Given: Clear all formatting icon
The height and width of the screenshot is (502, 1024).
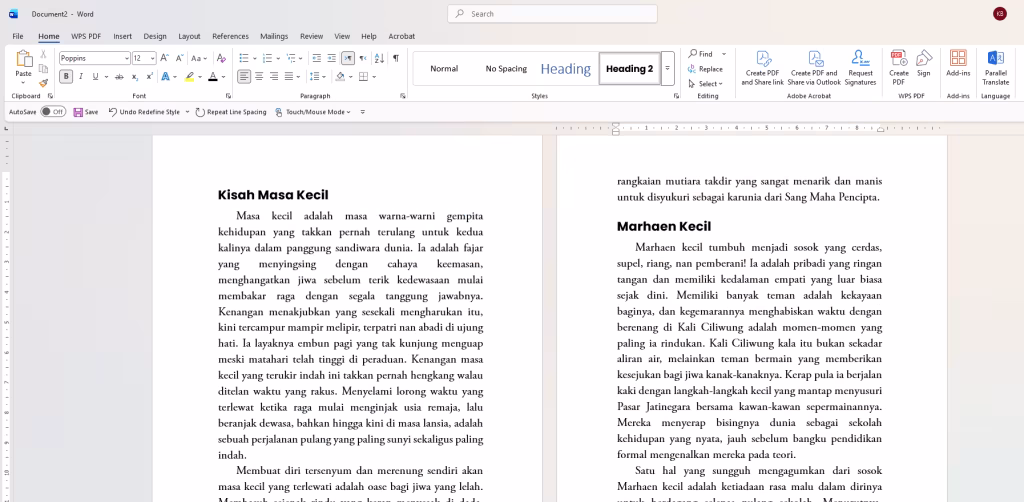Looking at the screenshot, I should (x=221, y=58).
